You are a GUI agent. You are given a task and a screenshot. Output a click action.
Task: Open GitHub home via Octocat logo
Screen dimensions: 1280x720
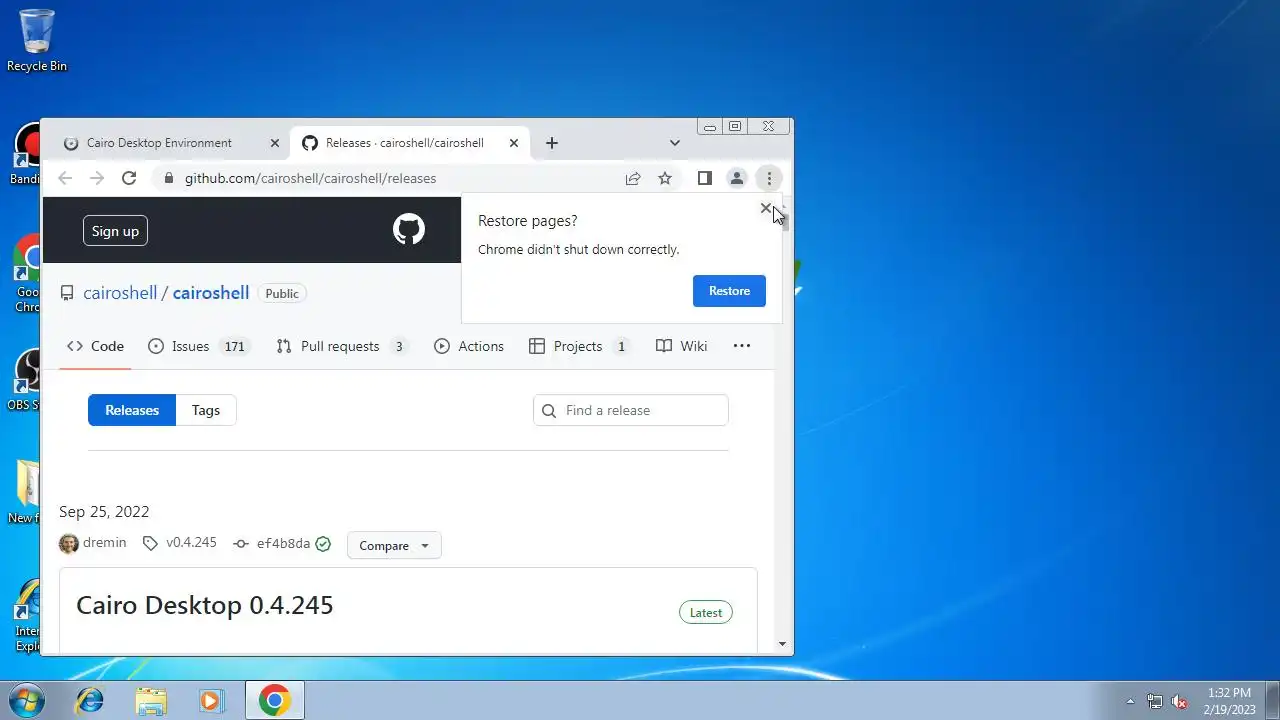[409, 230]
